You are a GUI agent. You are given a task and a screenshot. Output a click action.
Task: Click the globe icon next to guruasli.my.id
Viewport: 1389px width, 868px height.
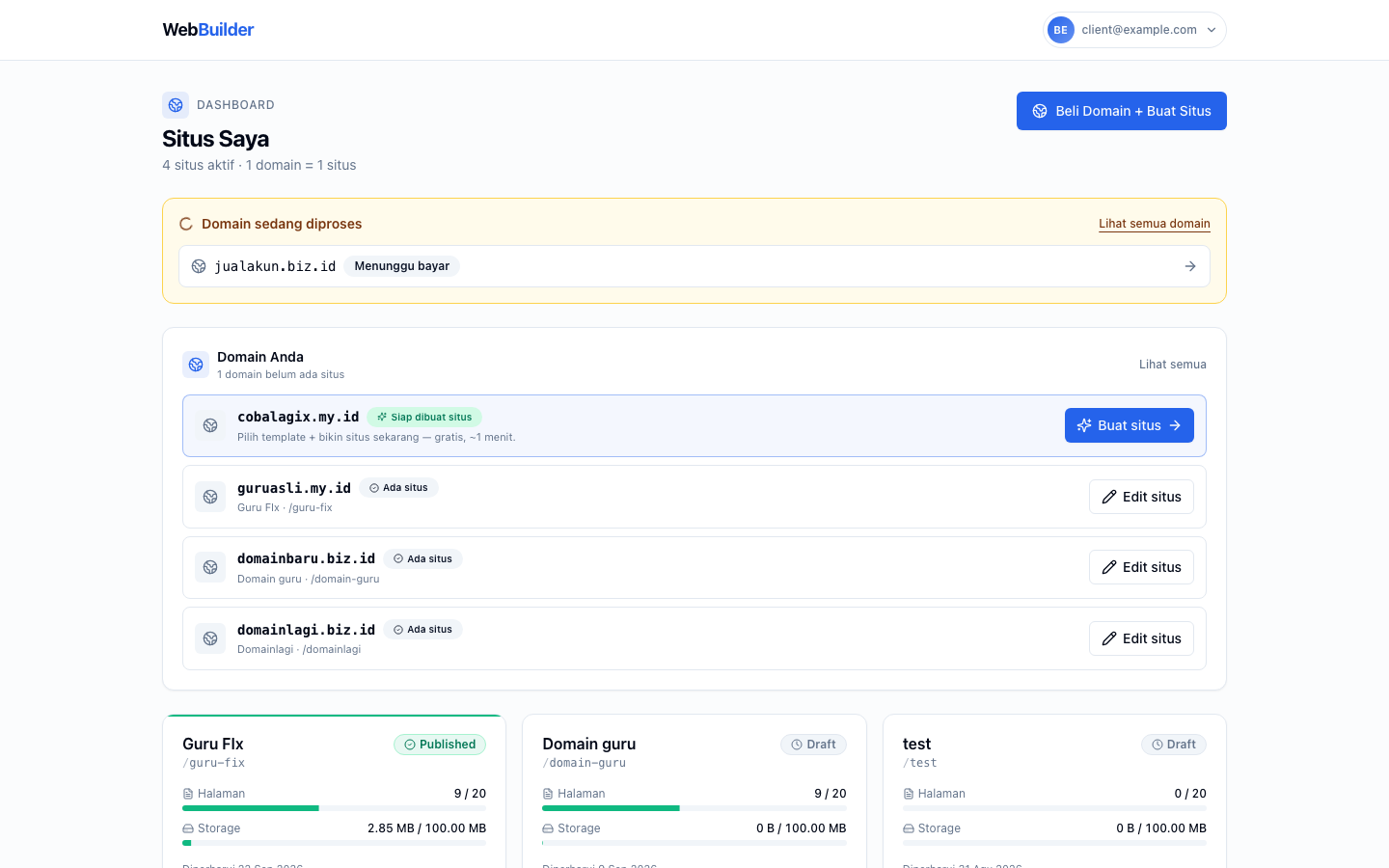[210, 497]
